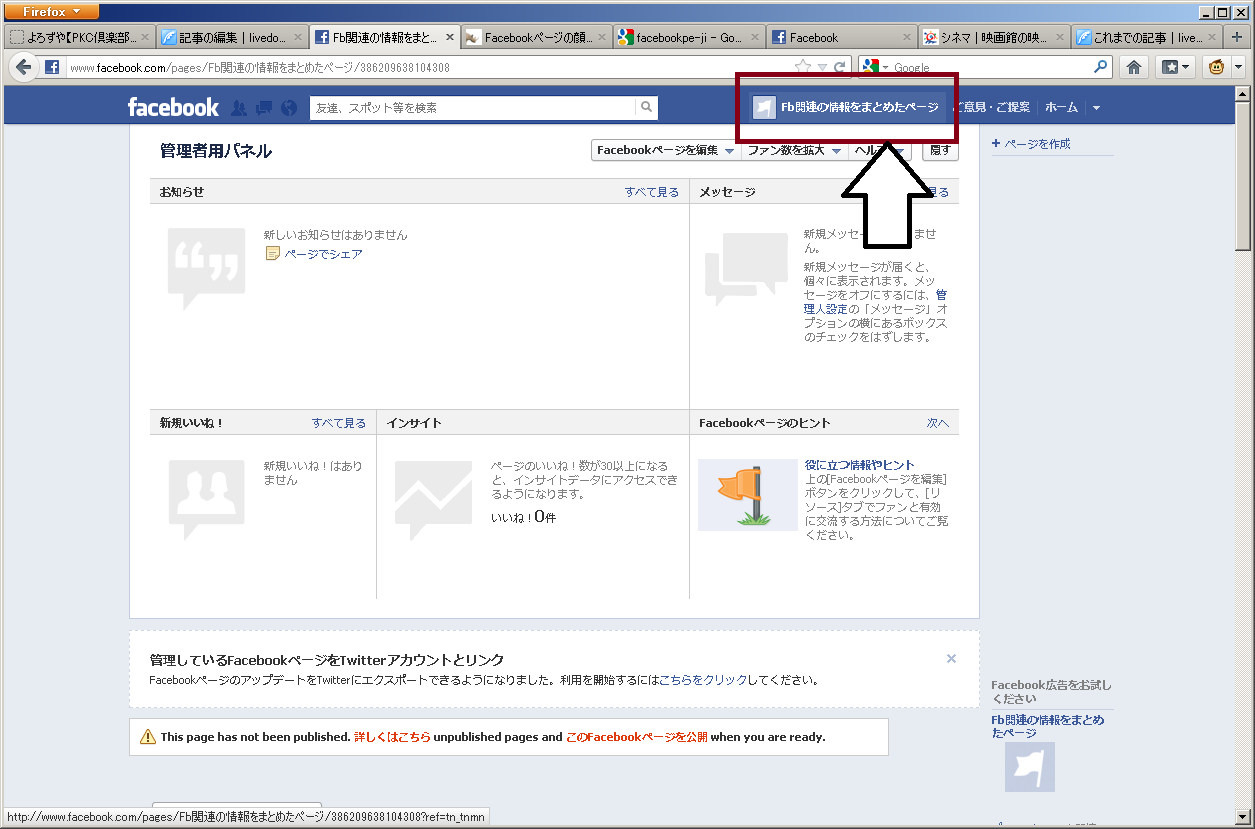
Task: Click the page flag image in the sidebar
Action: coord(1029,767)
